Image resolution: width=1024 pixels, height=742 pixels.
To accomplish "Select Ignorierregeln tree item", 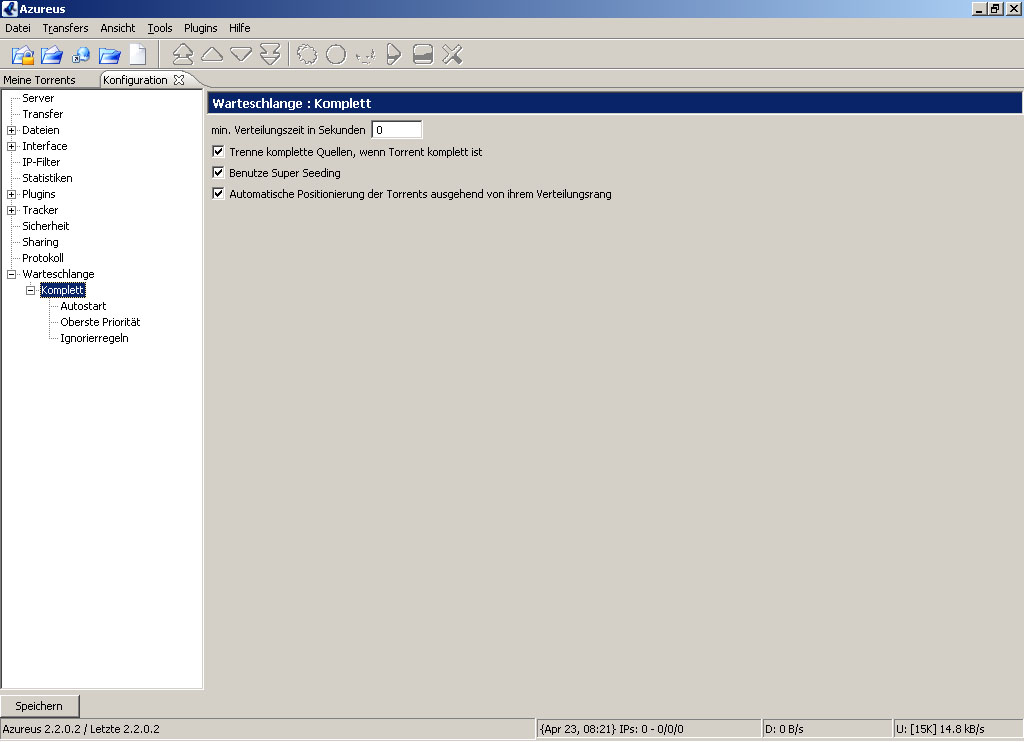I will pos(94,338).
